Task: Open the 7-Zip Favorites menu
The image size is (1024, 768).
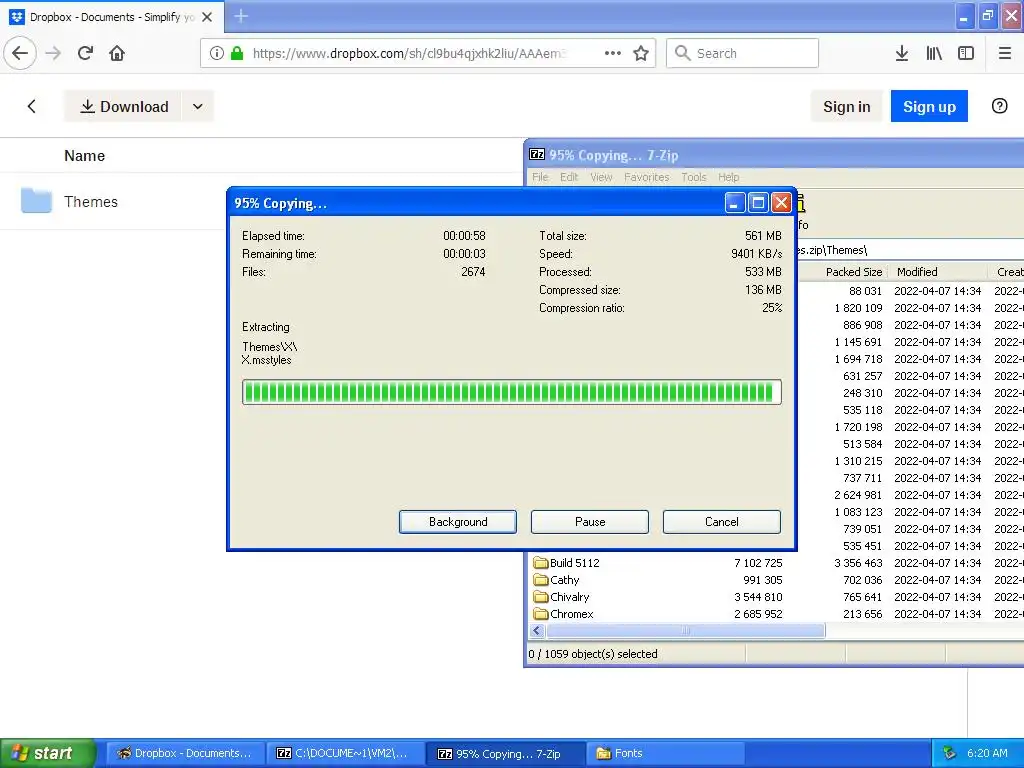Action: 647,177
